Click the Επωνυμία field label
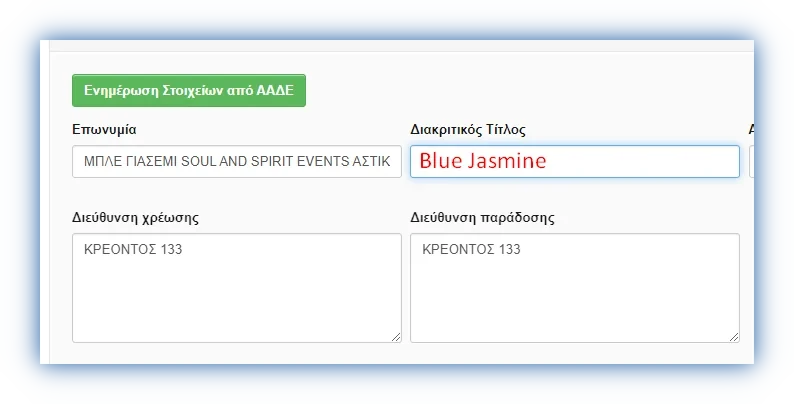This screenshot has height=404, width=794. [104, 130]
